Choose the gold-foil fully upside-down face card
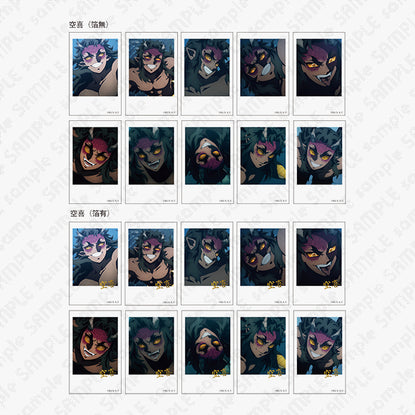415x415 pixels. [207, 352]
